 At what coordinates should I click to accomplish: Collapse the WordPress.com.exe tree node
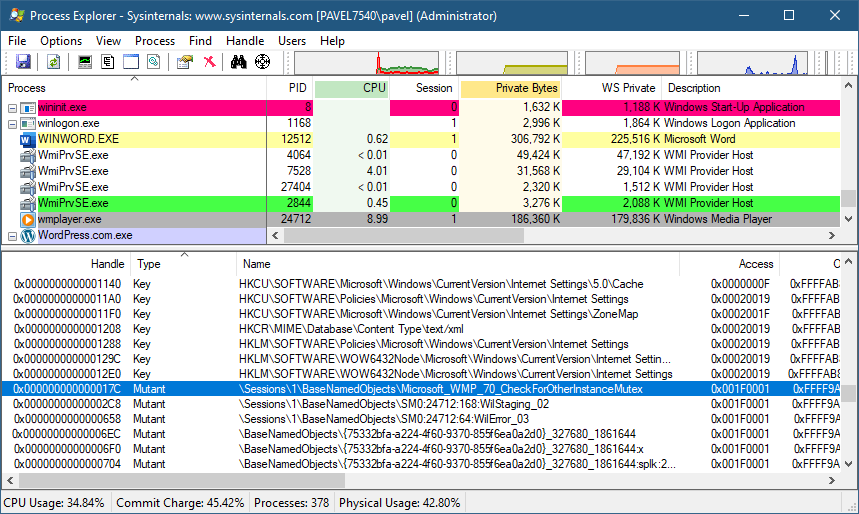coord(12,237)
